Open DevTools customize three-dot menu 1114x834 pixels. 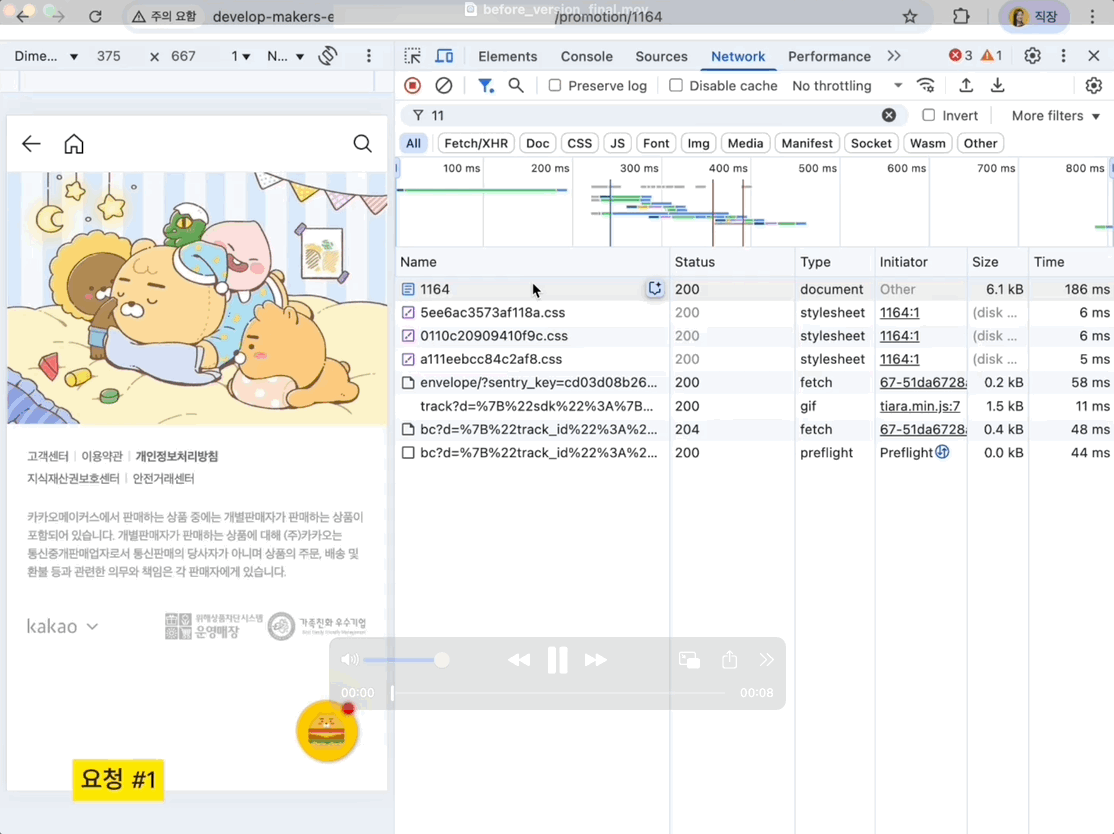[x=1064, y=56]
